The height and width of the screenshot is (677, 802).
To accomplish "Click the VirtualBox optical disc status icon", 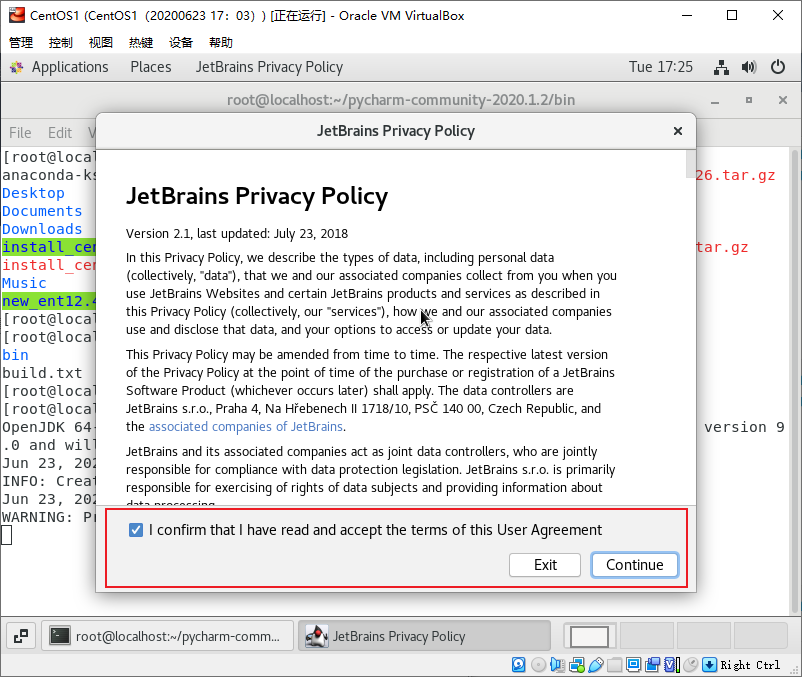I will [x=538, y=665].
